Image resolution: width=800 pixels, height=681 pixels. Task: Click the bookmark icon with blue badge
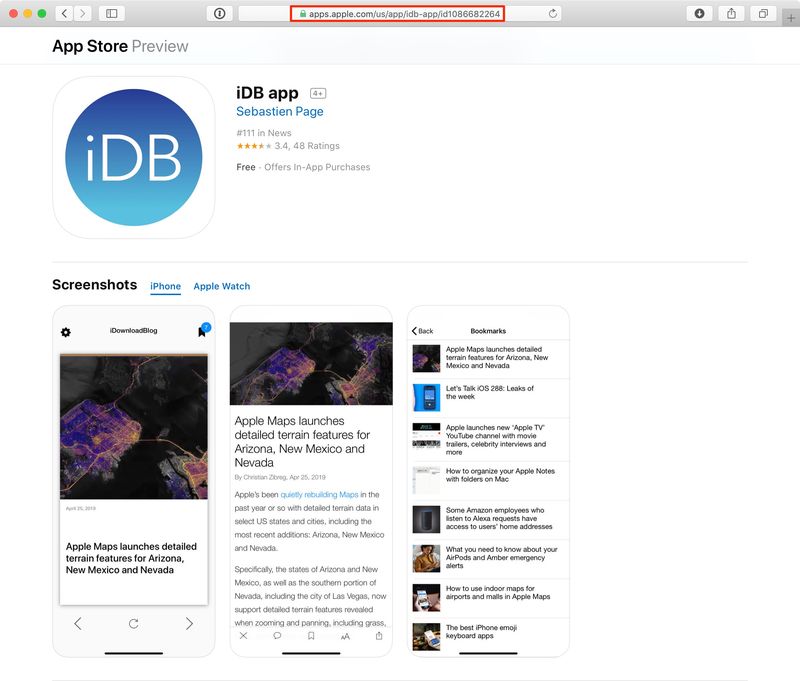[203, 331]
